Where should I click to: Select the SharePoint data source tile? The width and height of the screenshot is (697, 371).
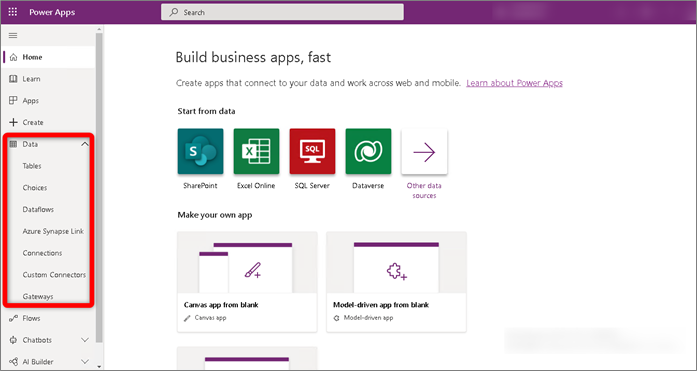click(x=200, y=152)
